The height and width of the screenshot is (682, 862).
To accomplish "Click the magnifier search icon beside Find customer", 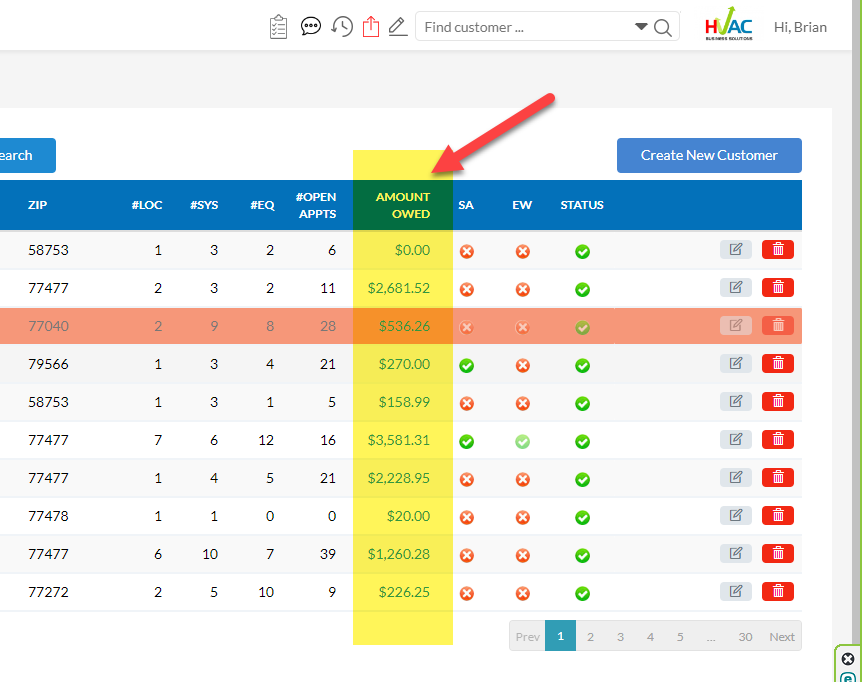I will pyautogui.click(x=663, y=27).
